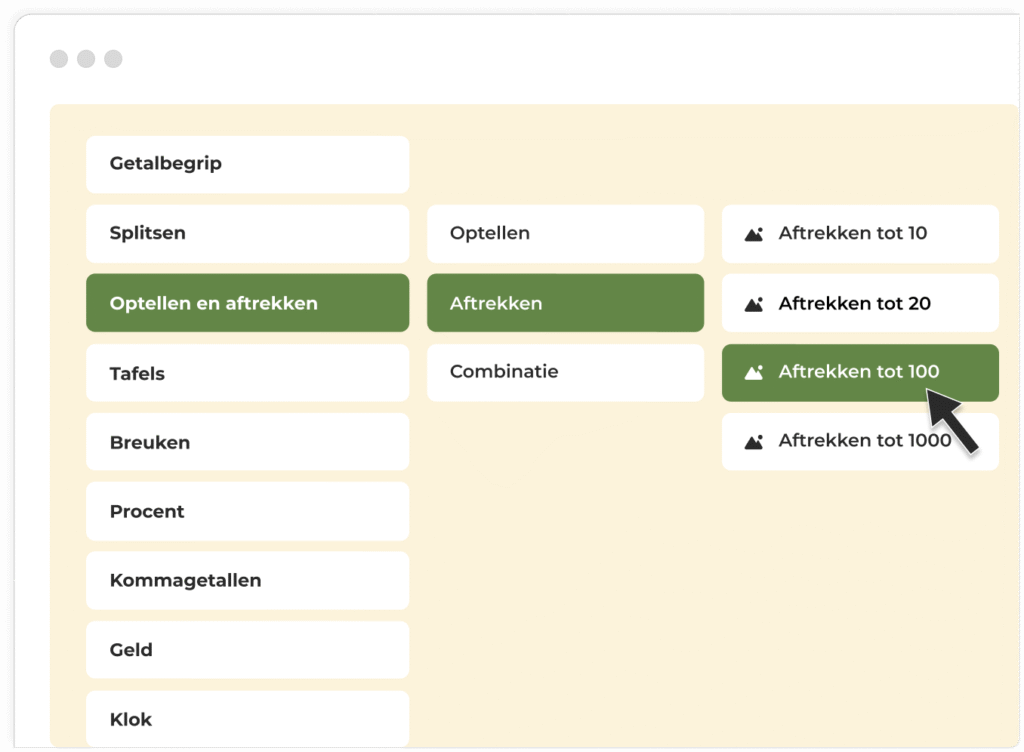
Task: Select the Getalbegrip topic
Action: coord(247,164)
